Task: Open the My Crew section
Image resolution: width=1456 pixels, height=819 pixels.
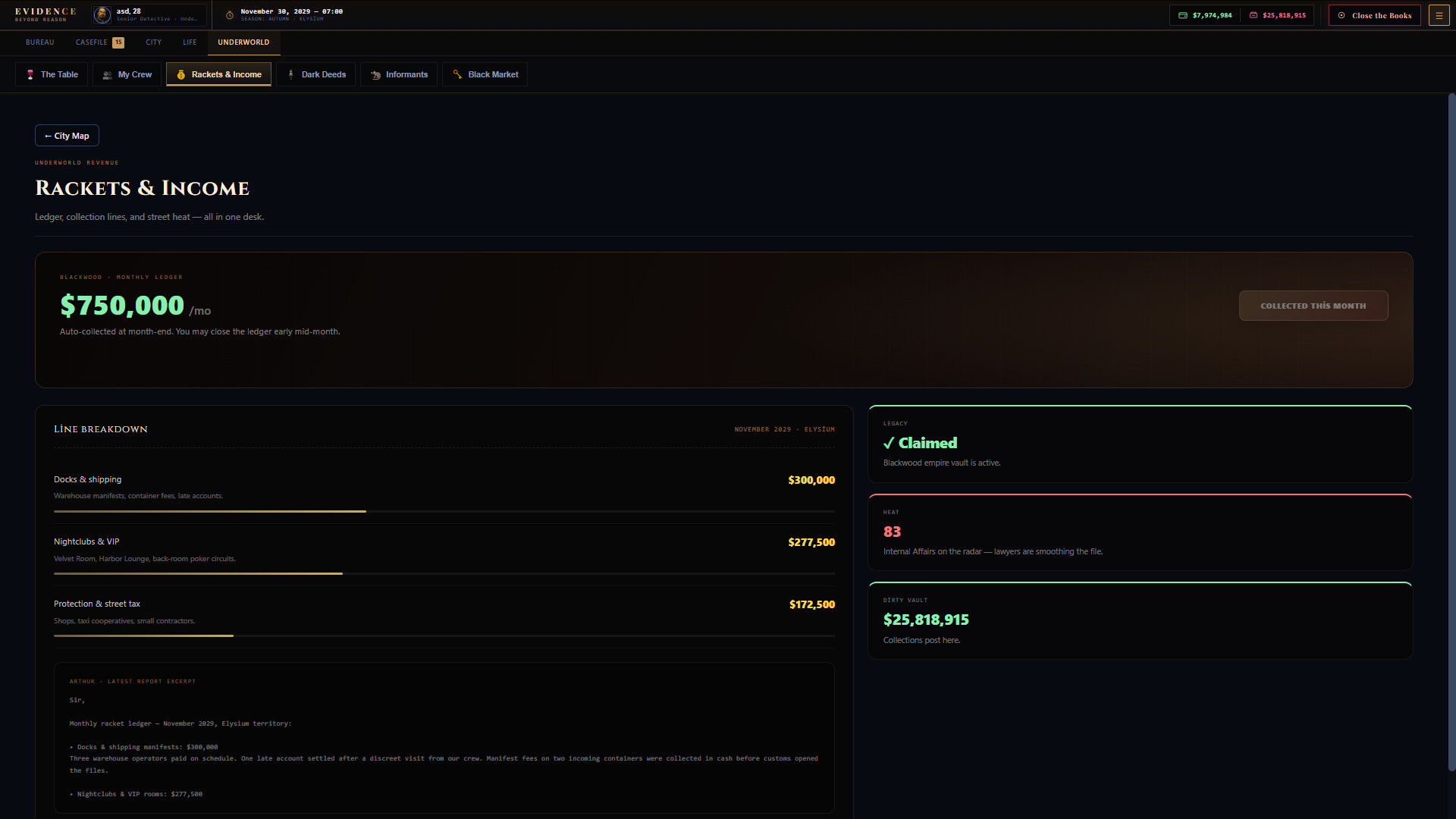Action: tap(127, 74)
